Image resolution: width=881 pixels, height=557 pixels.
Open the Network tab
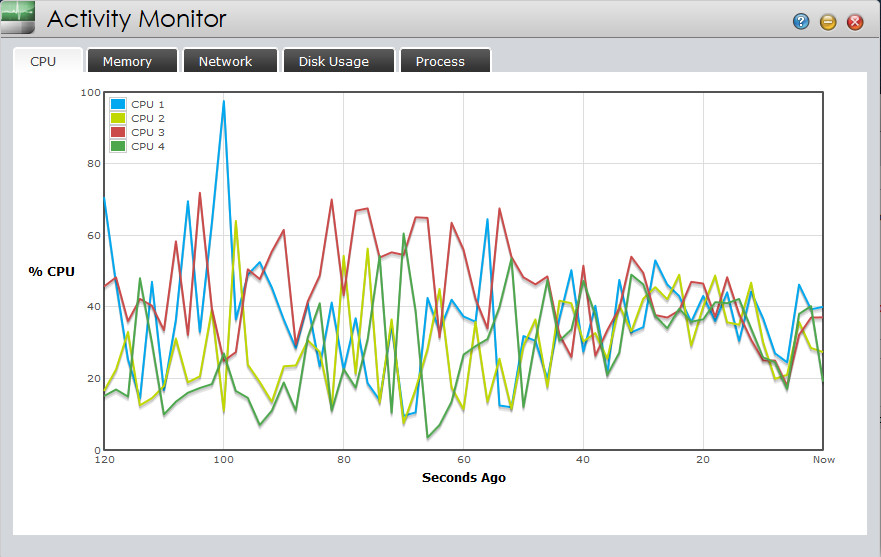point(225,61)
